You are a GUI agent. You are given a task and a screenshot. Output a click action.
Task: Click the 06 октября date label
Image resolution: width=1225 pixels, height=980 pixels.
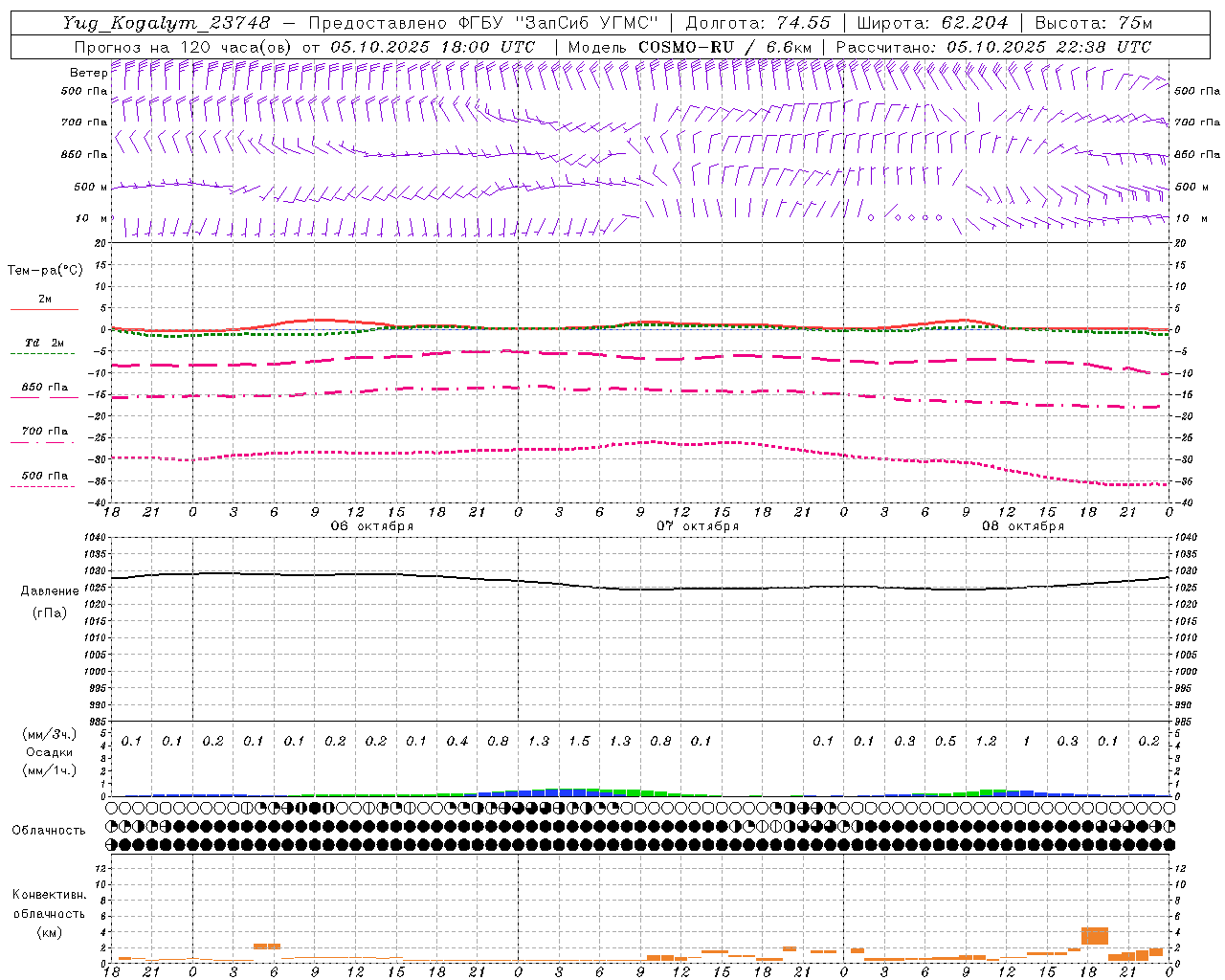point(372,526)
